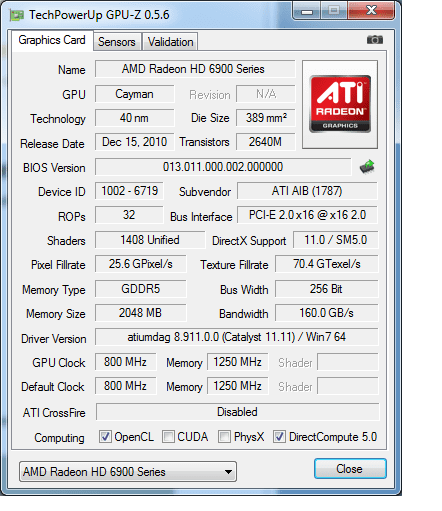Click the GPU Clock value 800 MHz
Image resolution: width=442 pixels, height=511 pixels.
click(x=126, y=362)
